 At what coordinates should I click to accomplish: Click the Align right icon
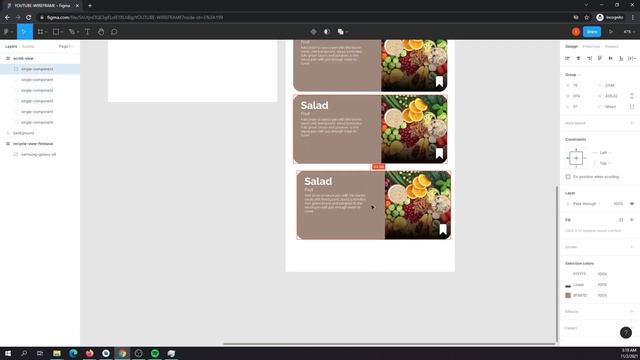[x=589, y=58]
